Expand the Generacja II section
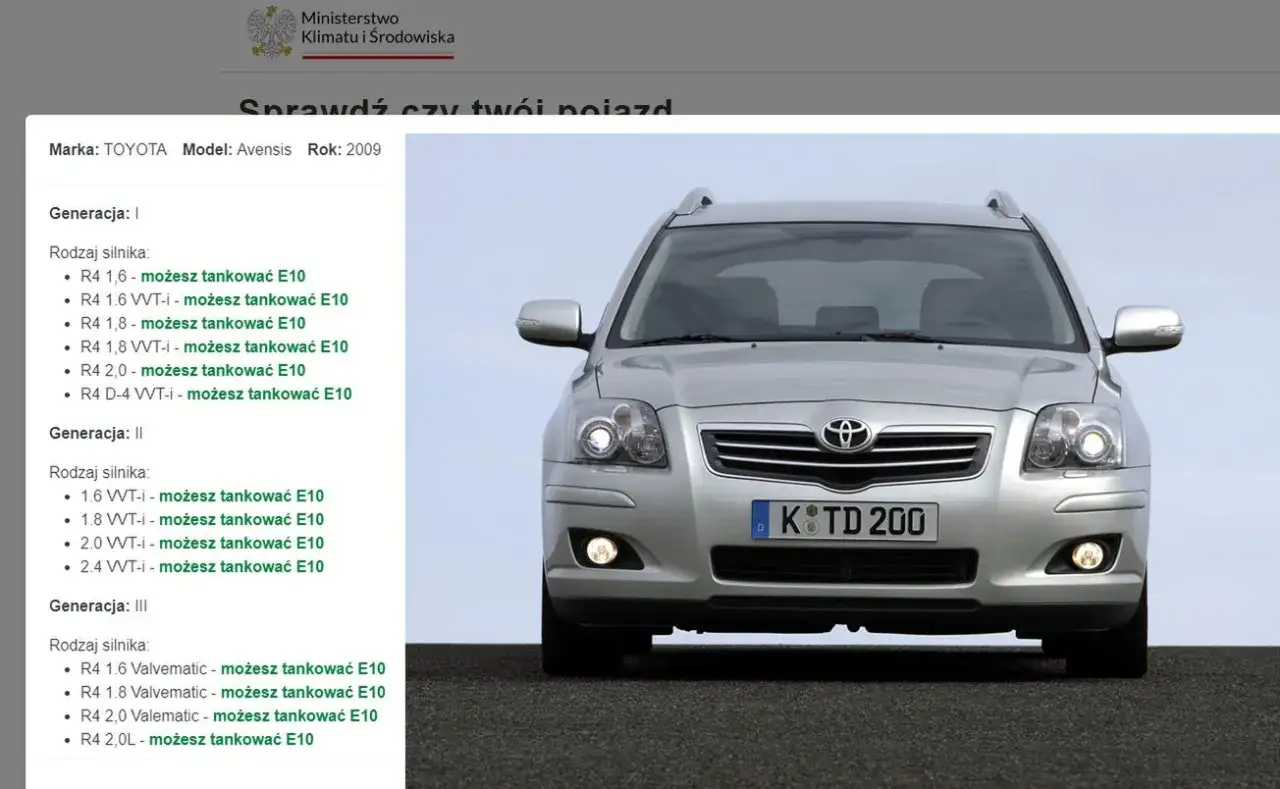The image size is (1280, 789). pos(96,433)
